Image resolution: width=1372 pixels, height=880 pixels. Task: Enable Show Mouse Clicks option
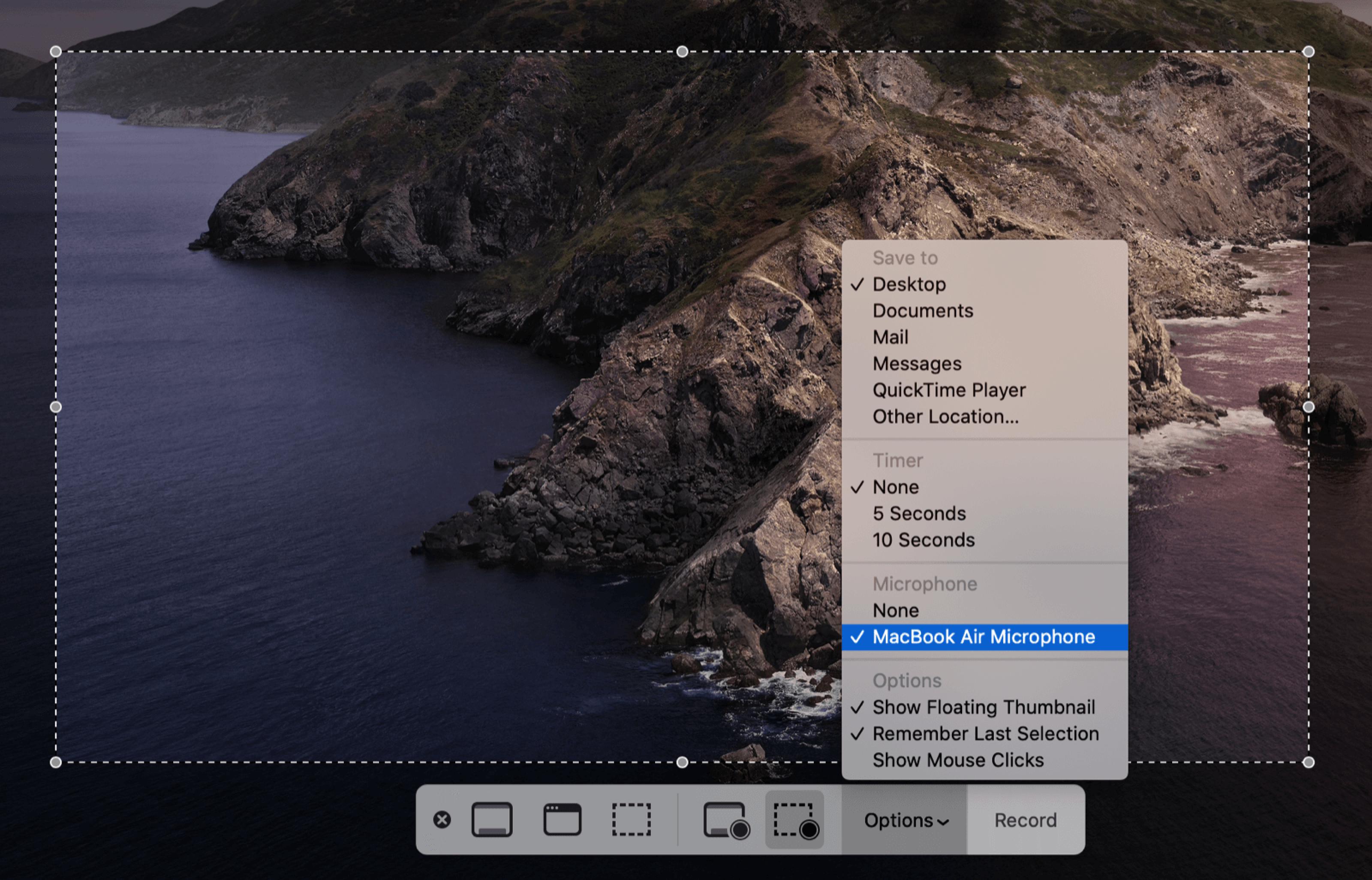click(958, 760)
